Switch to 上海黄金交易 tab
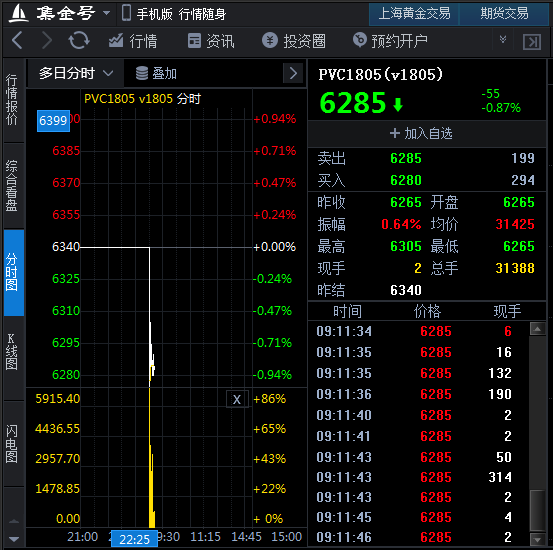 click(x=414, y=14)
